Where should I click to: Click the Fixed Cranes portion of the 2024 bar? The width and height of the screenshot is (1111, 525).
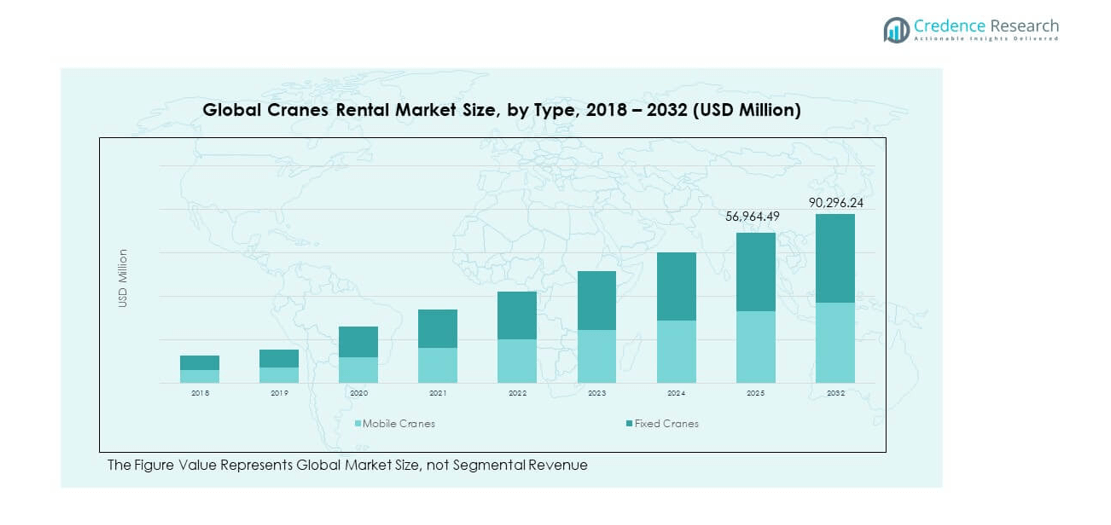coord(676,286)
